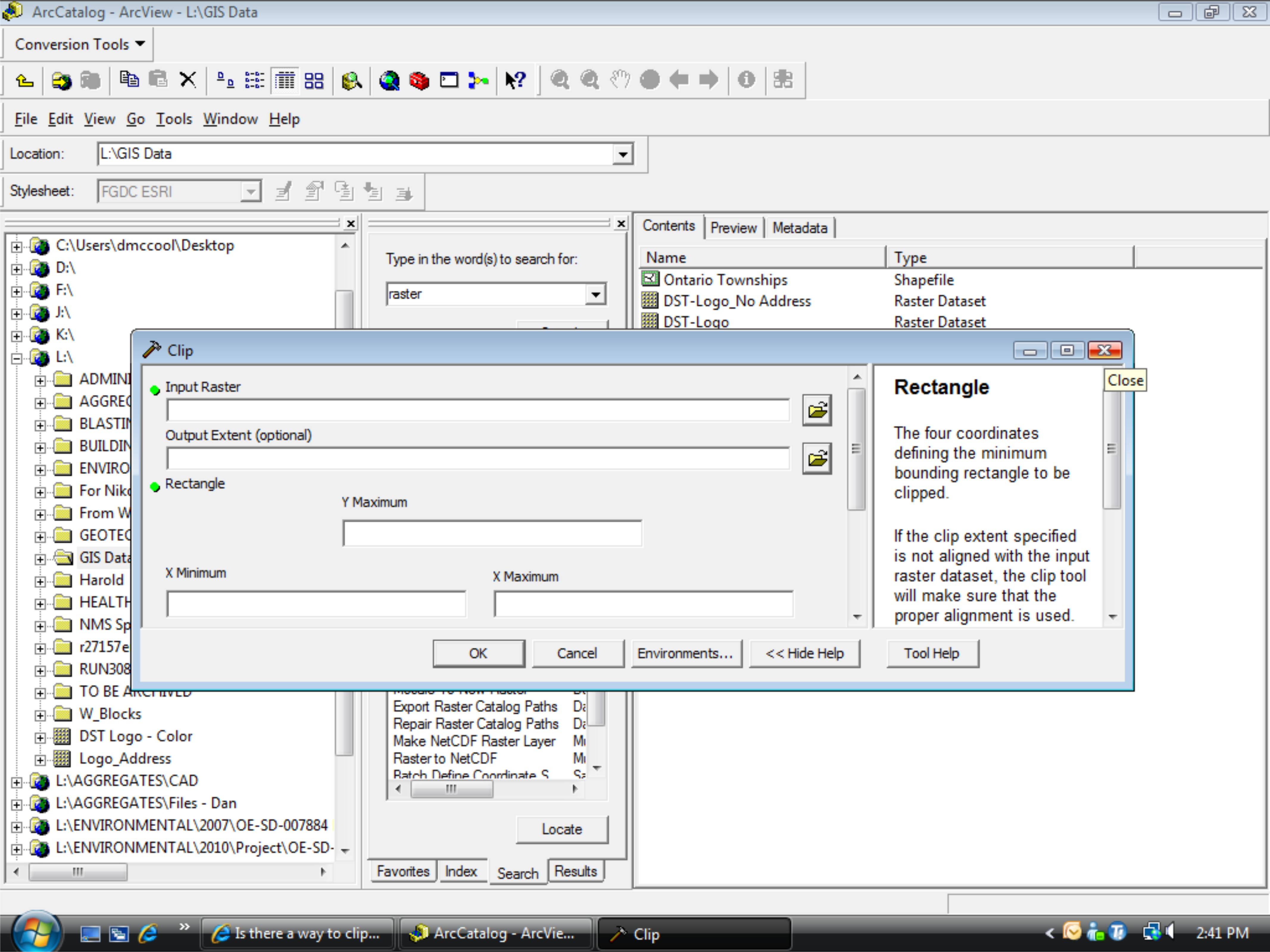Image resolution: width=1270 pixels, height=952 pixels.
Task: Switch Contents view to Thumbnails
Action: [x=314, y=80]
